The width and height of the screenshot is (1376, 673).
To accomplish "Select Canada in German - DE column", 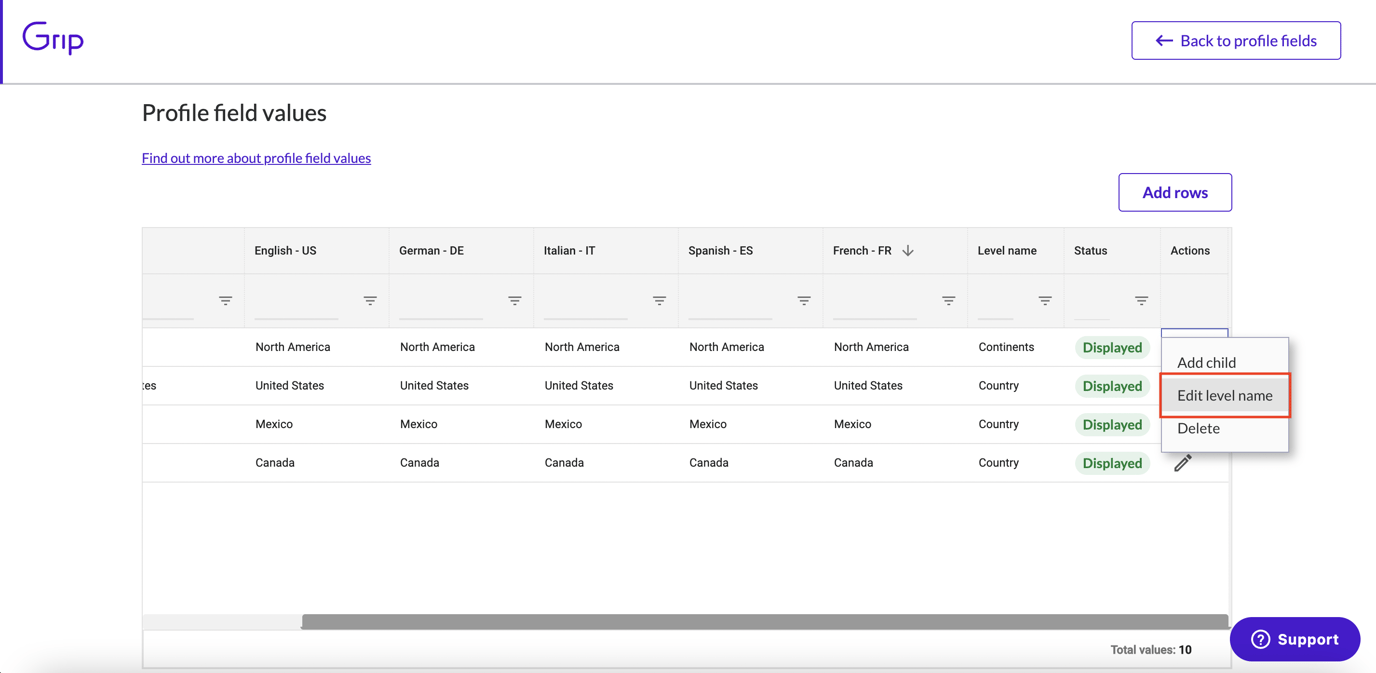I will click(x=420, y=463).
